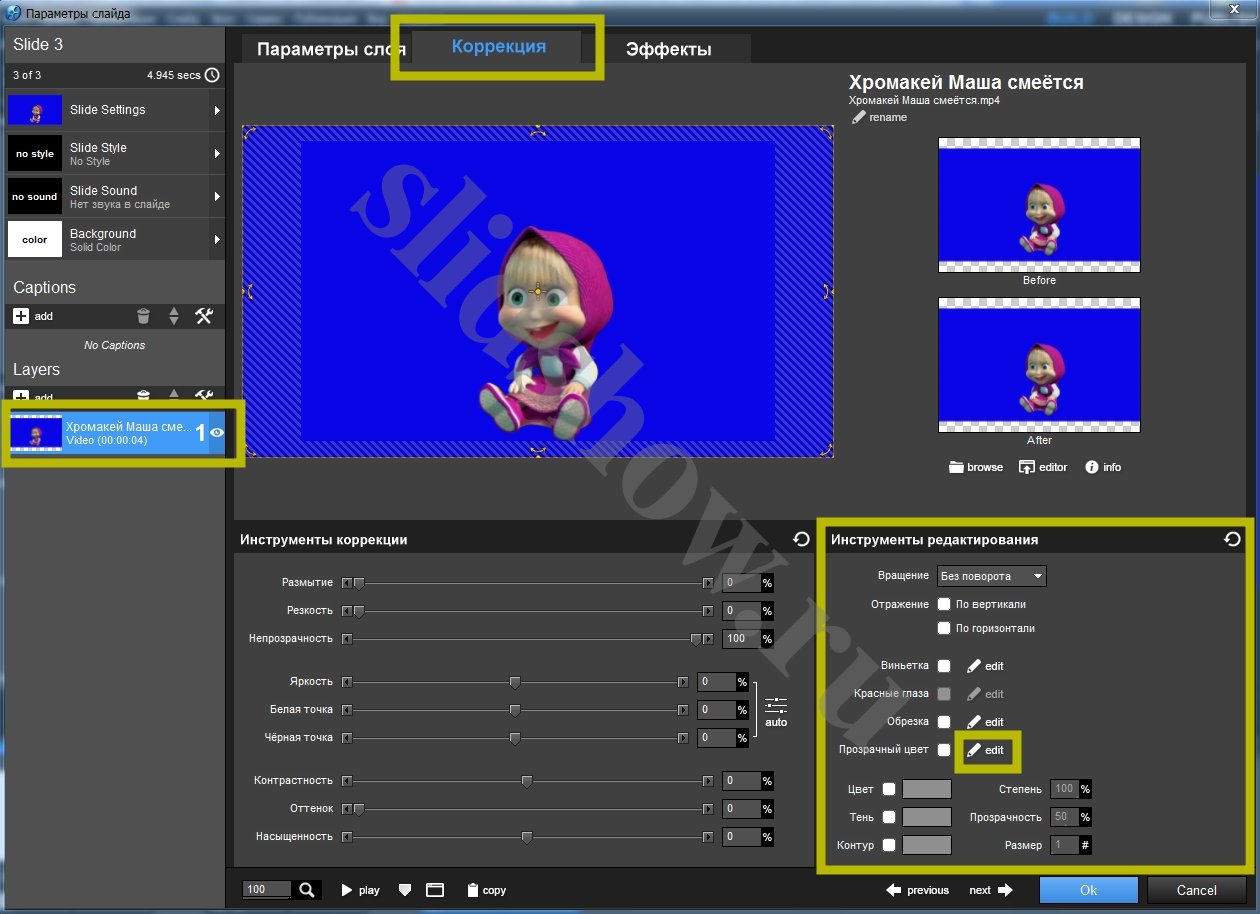Click the Before preview thumbnail
This screenshot has width=1260, height=914.
coord(1039,205)
